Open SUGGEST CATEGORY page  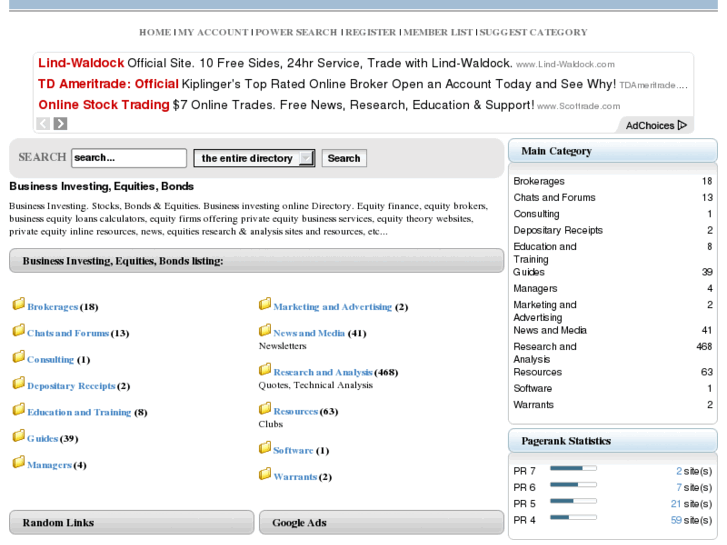[x=533, y=32]
